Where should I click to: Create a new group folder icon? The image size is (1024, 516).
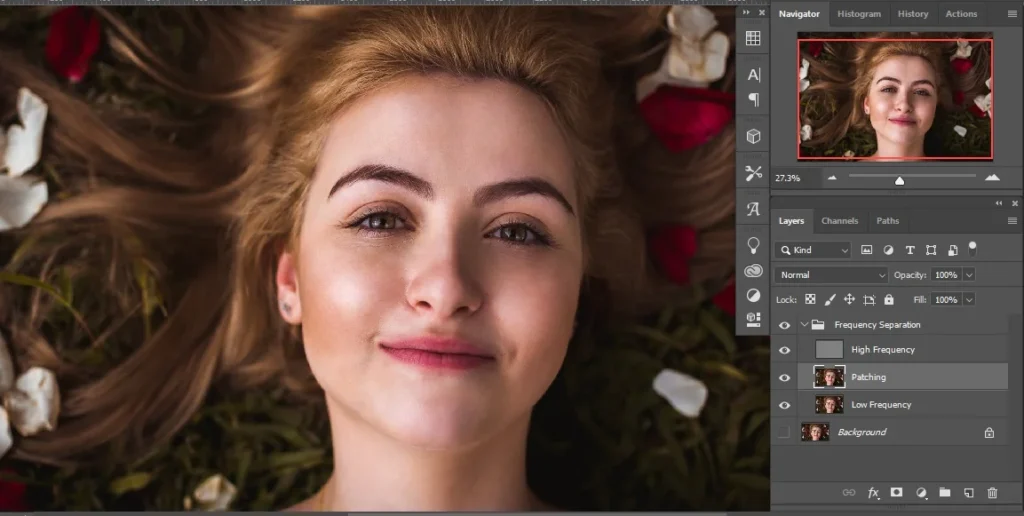944,493
